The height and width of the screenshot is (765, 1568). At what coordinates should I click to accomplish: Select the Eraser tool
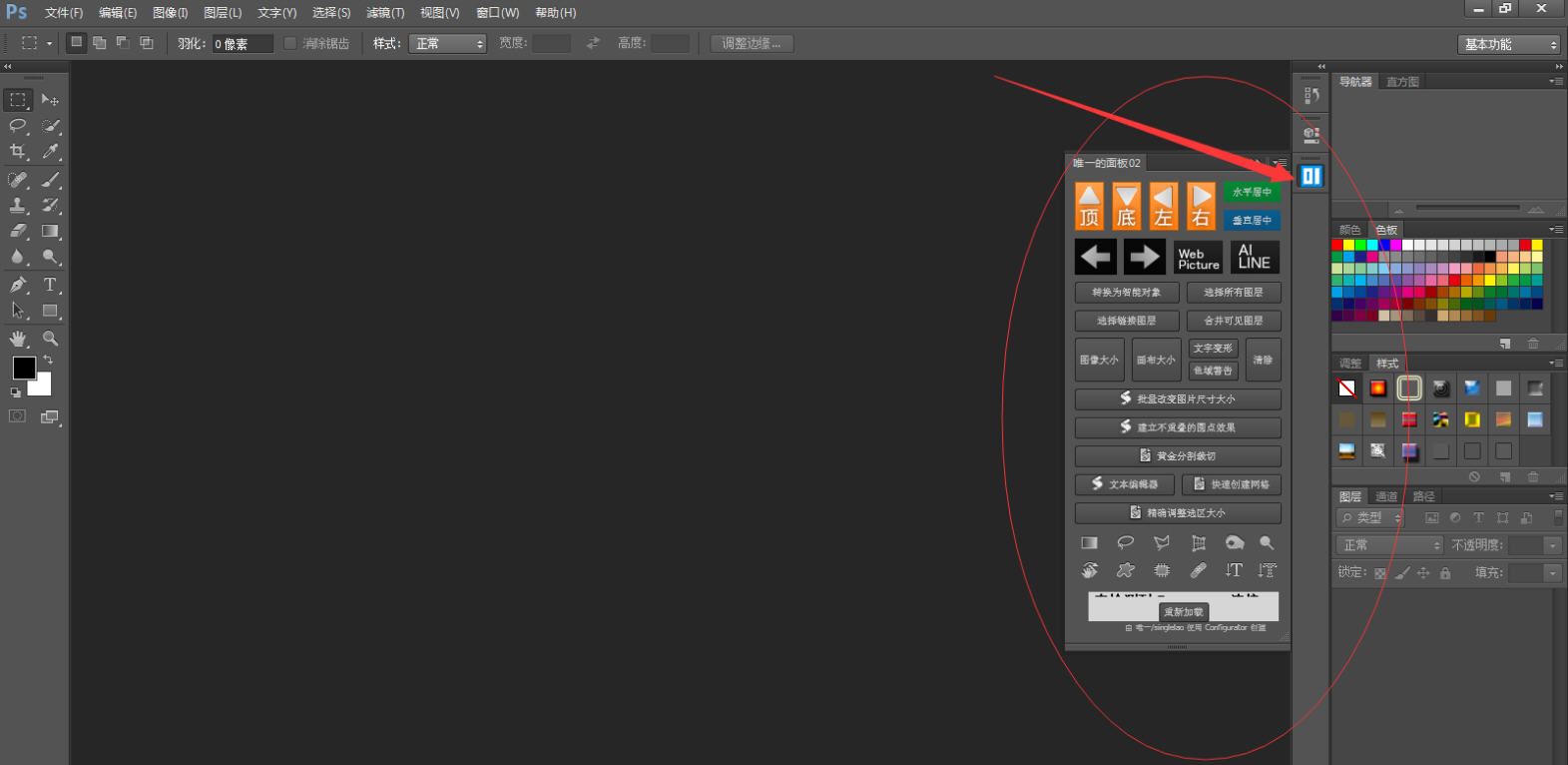coord(18,231)
